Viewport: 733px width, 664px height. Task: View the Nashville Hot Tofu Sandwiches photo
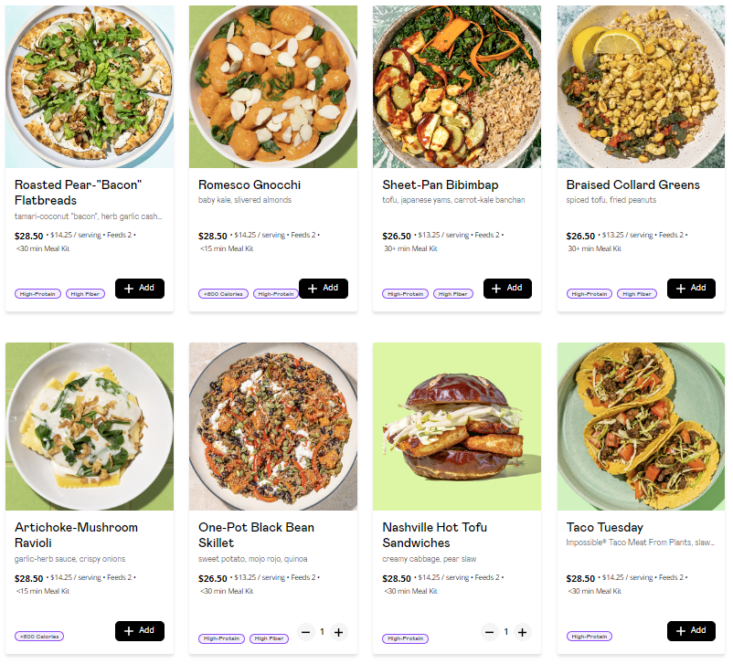pyautogui.click(x=457, y=427)
